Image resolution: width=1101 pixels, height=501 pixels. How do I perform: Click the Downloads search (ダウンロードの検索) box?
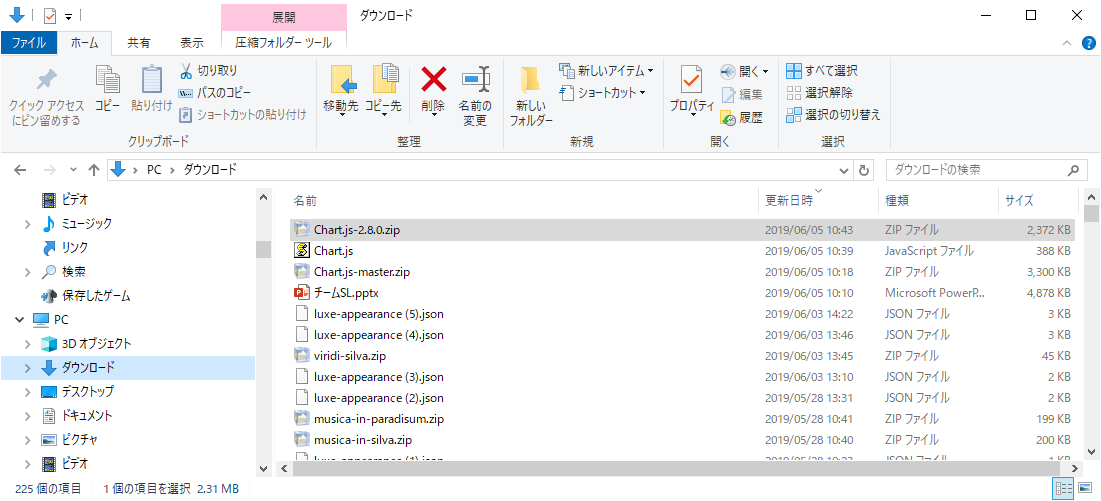(975, 169)
